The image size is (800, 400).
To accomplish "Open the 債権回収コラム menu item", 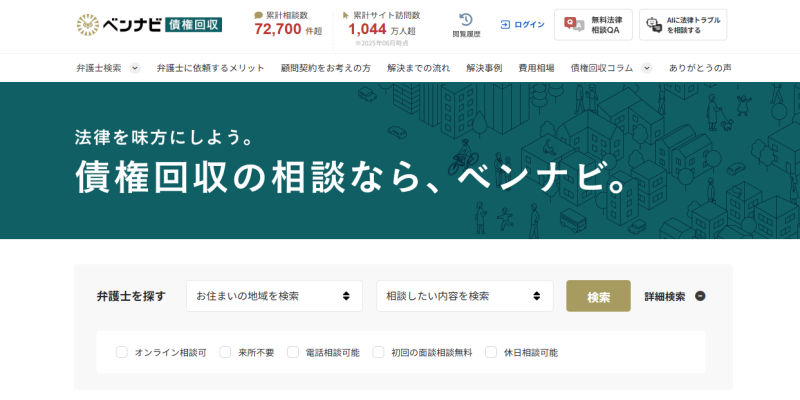I will click(x=602, y=68).
